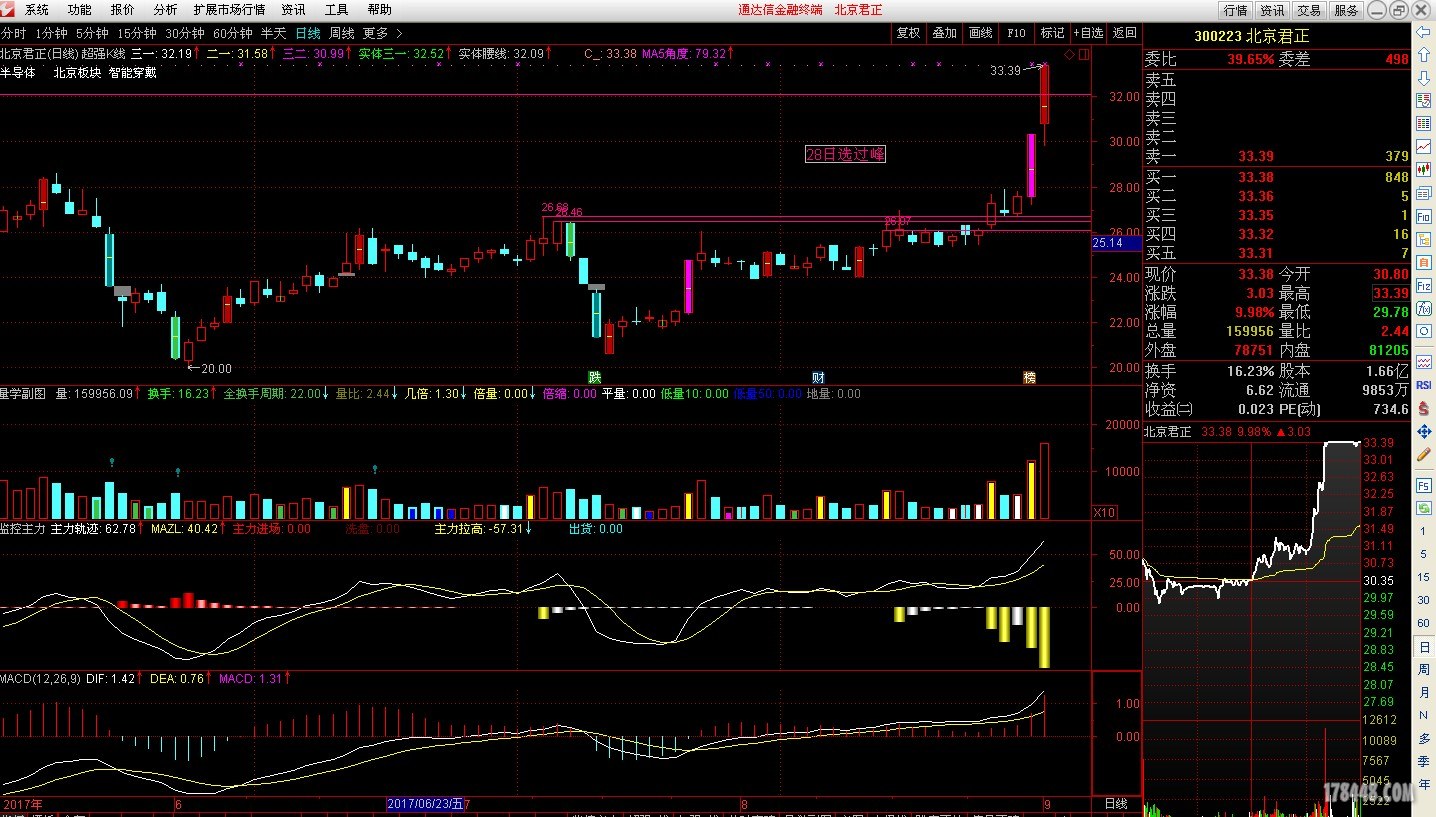The height and width of the screenshot is (817, 1436).
Task: Click the wave indicator icon above RSI
Action: tap(1424, 362)
